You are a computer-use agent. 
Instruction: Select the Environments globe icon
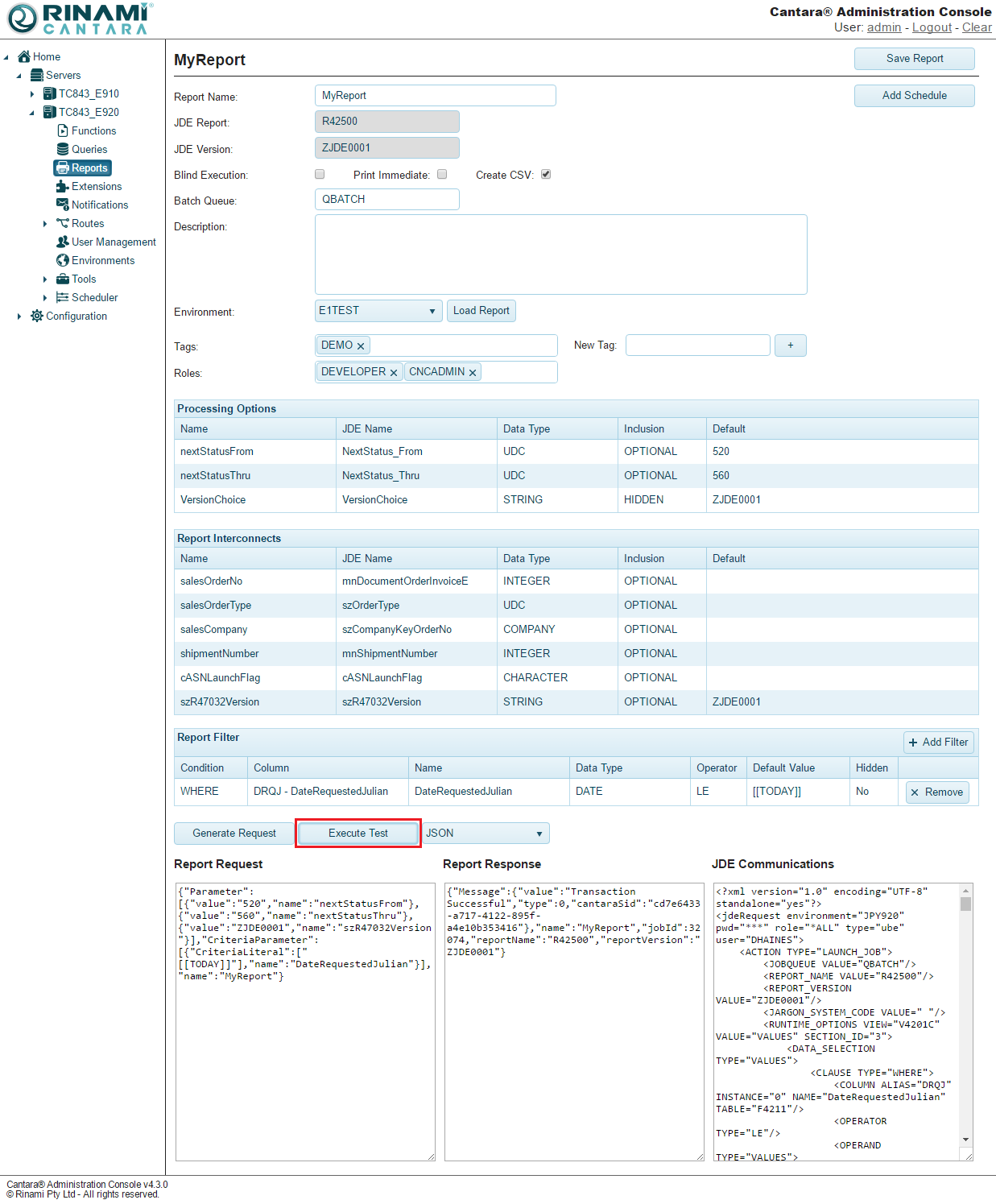[x=63, y=260]
